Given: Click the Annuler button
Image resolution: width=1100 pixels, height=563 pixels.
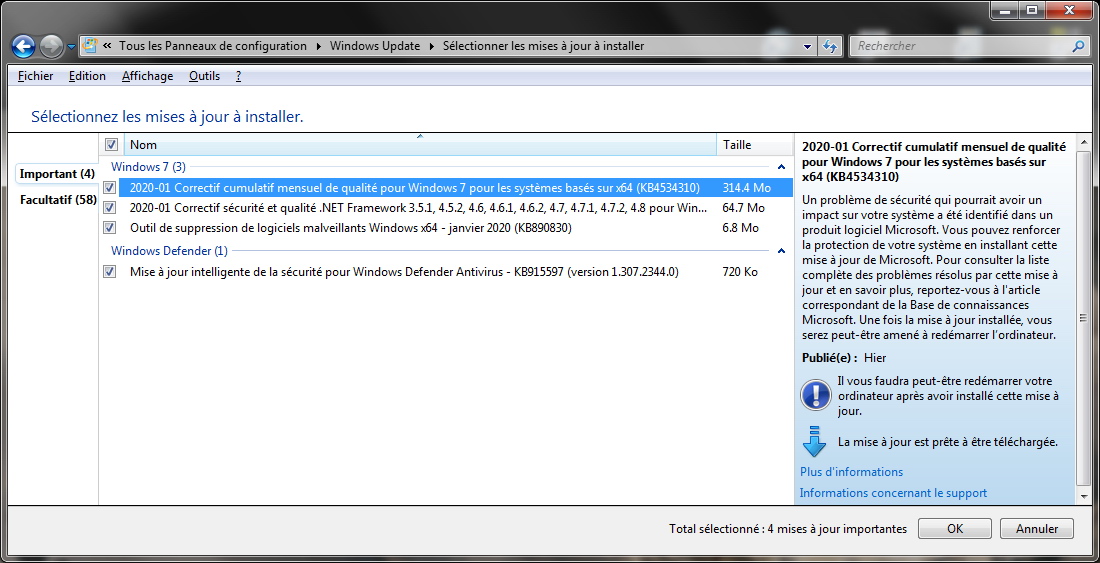Looking at the screenshot, I should [x=1037, y=529].
